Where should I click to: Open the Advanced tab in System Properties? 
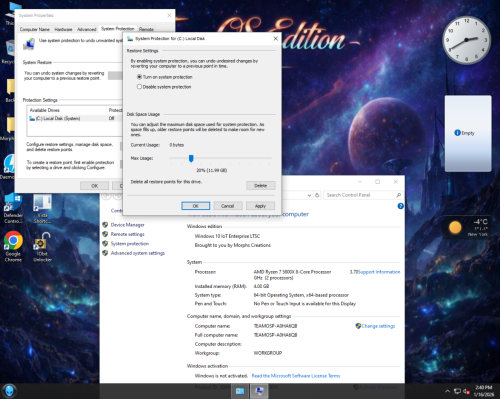click(x=87, y=29)
